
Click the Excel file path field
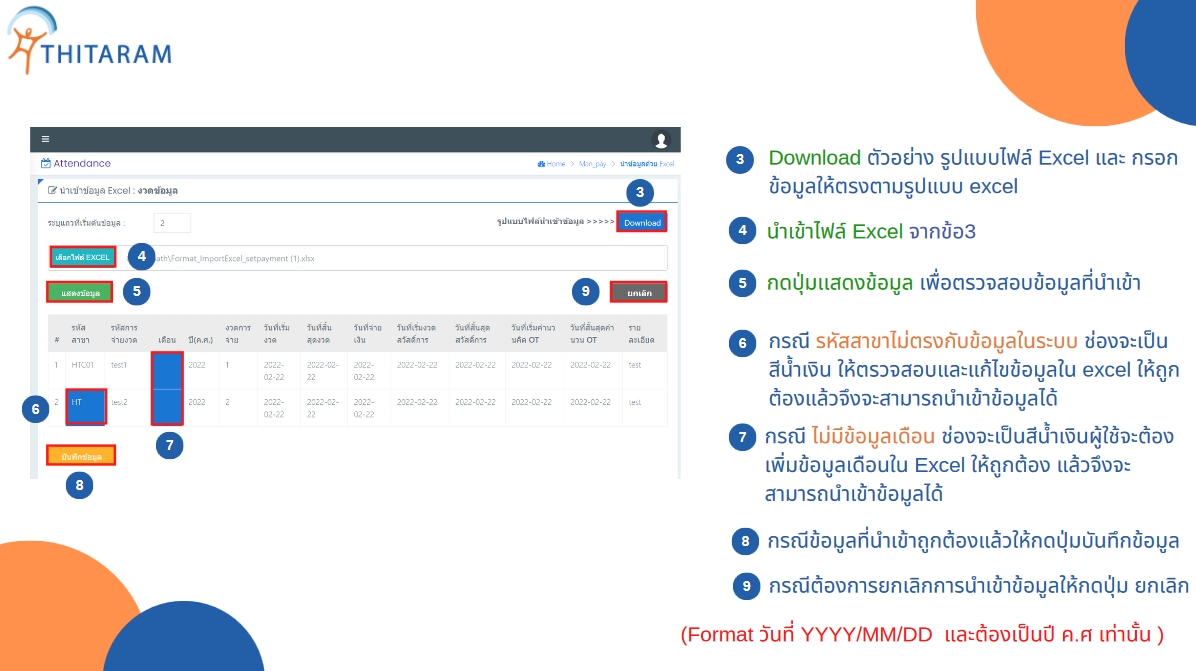coord(392,258)
